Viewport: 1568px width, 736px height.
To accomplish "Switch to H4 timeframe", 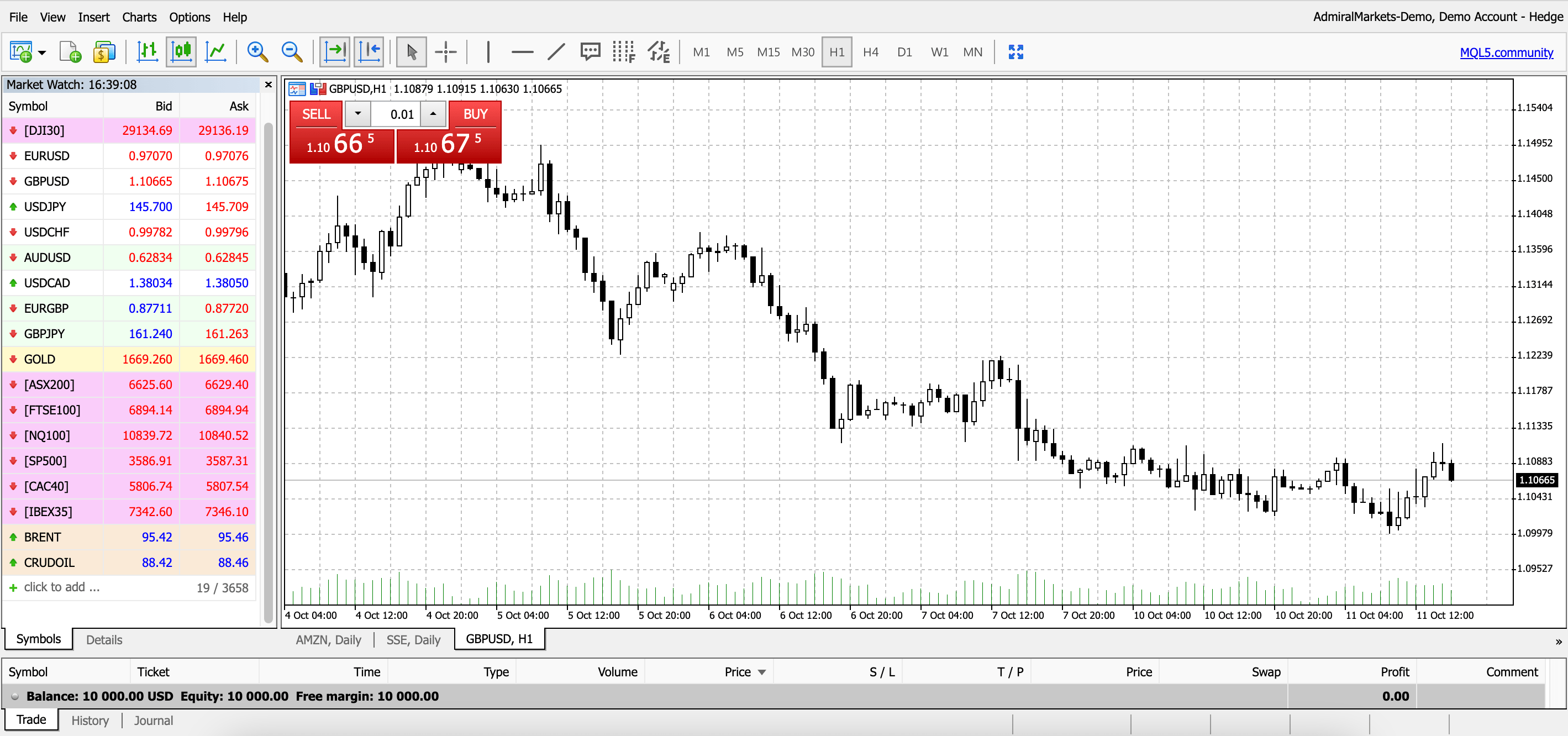I will 870,52.
